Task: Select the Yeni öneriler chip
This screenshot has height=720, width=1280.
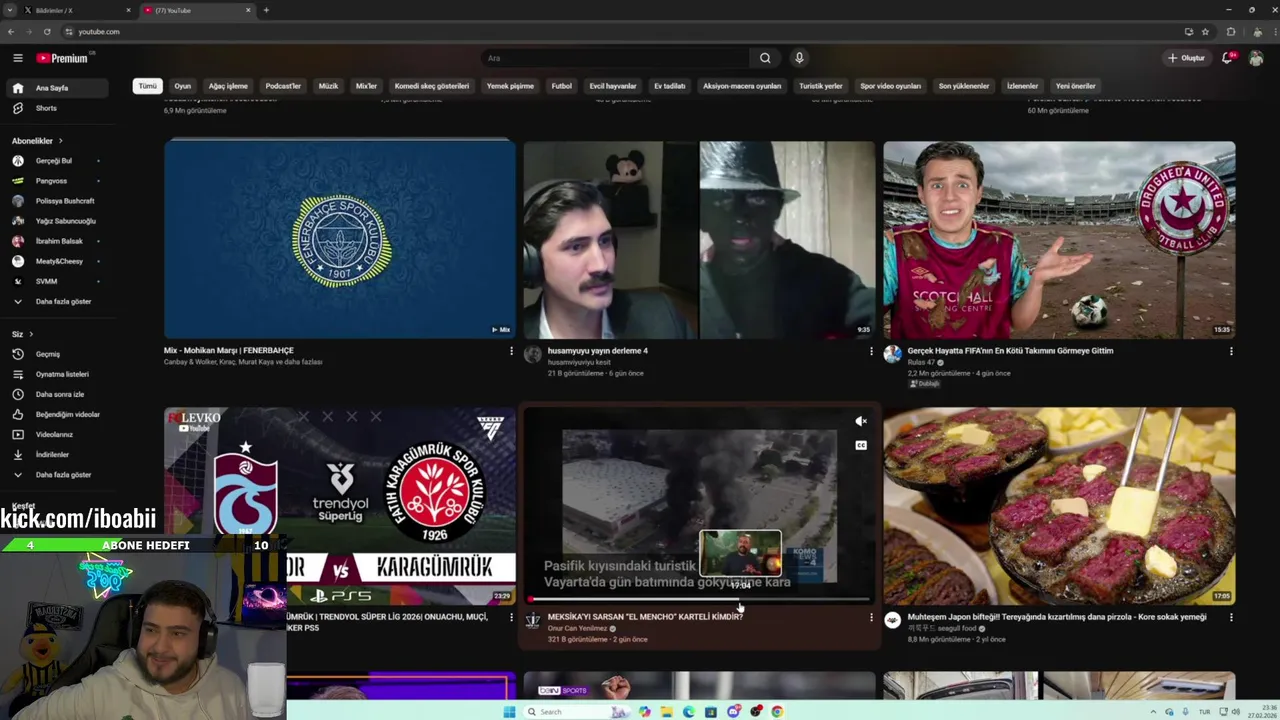Action: tap(1076, 86)
